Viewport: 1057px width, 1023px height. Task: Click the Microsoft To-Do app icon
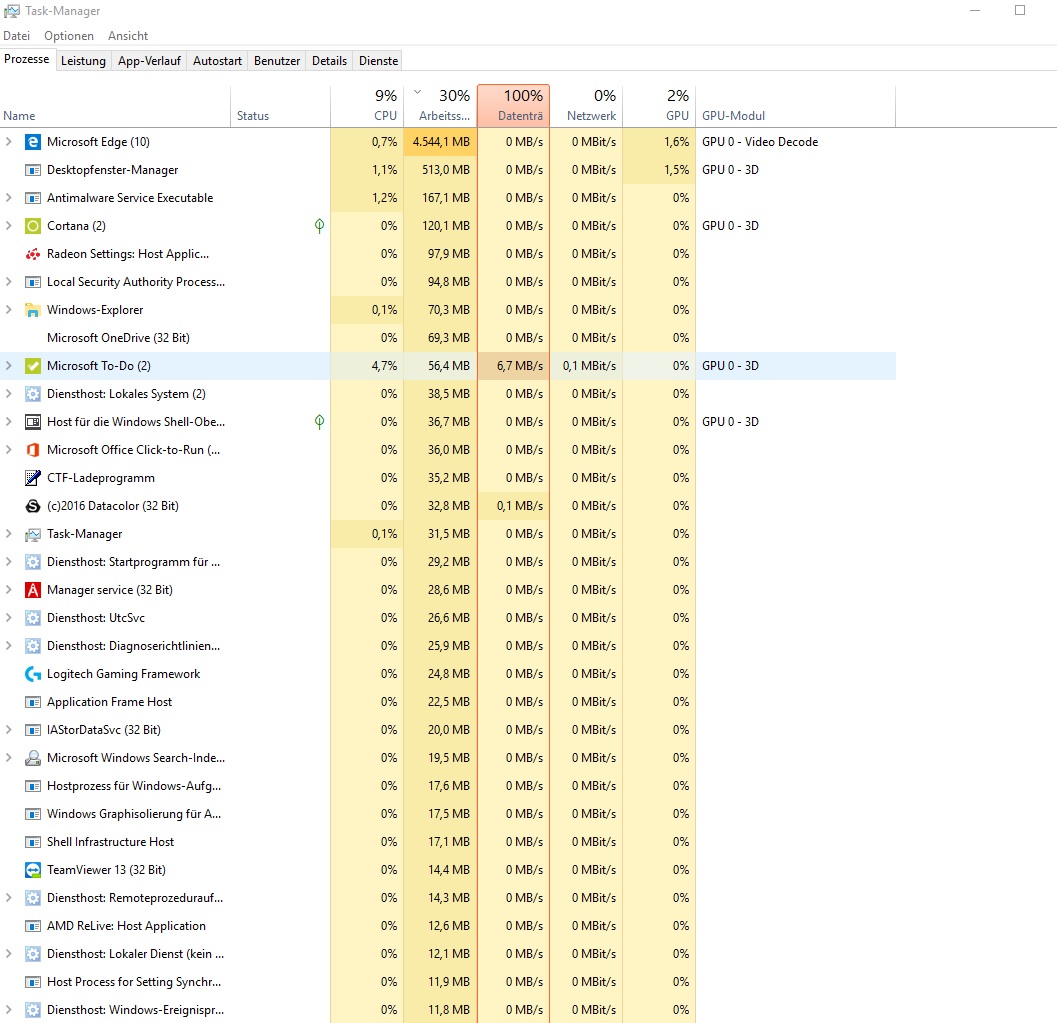click(x=31, y=365)
